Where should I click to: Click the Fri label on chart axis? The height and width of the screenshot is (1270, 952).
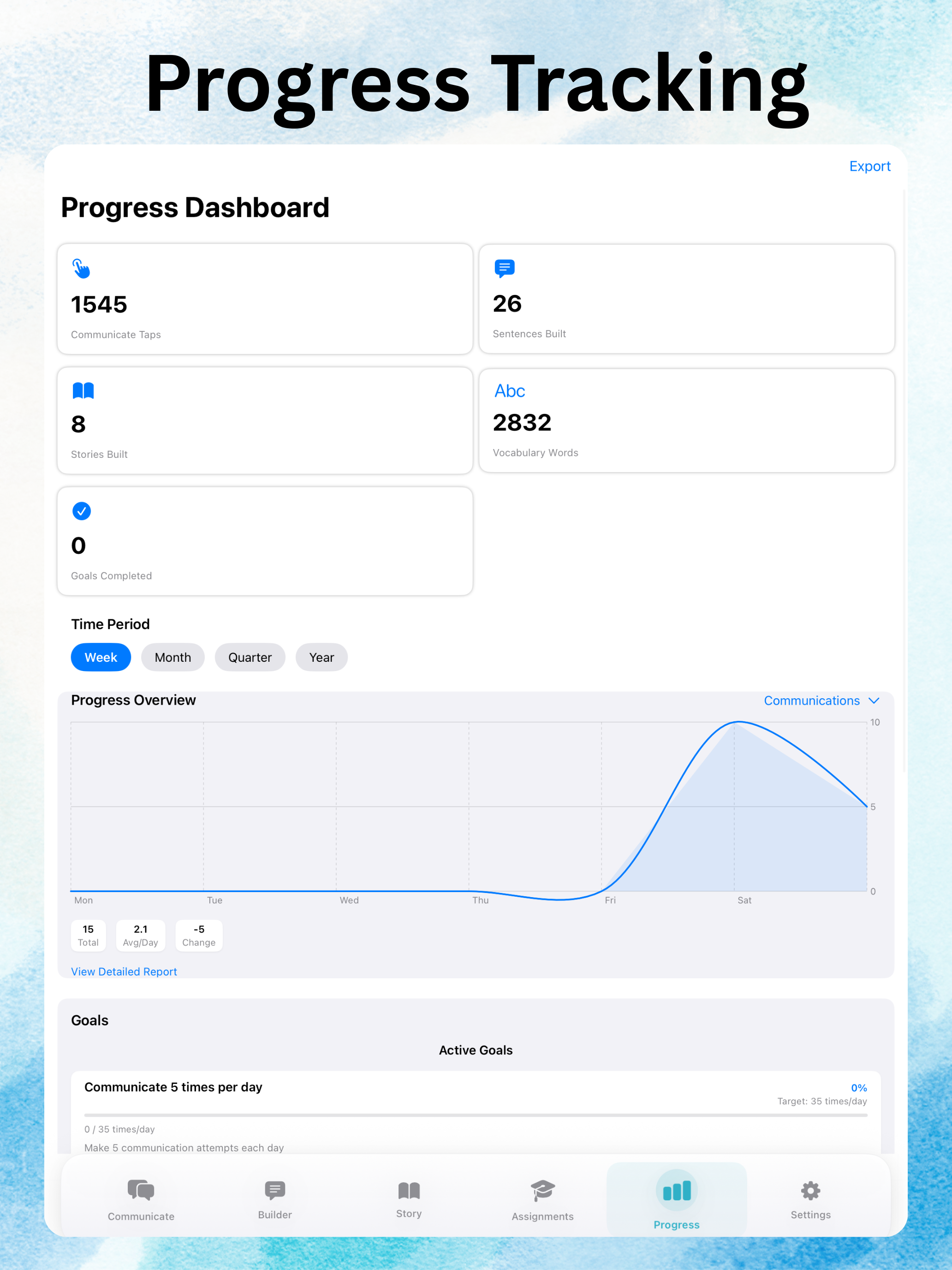tap(610, 900)
